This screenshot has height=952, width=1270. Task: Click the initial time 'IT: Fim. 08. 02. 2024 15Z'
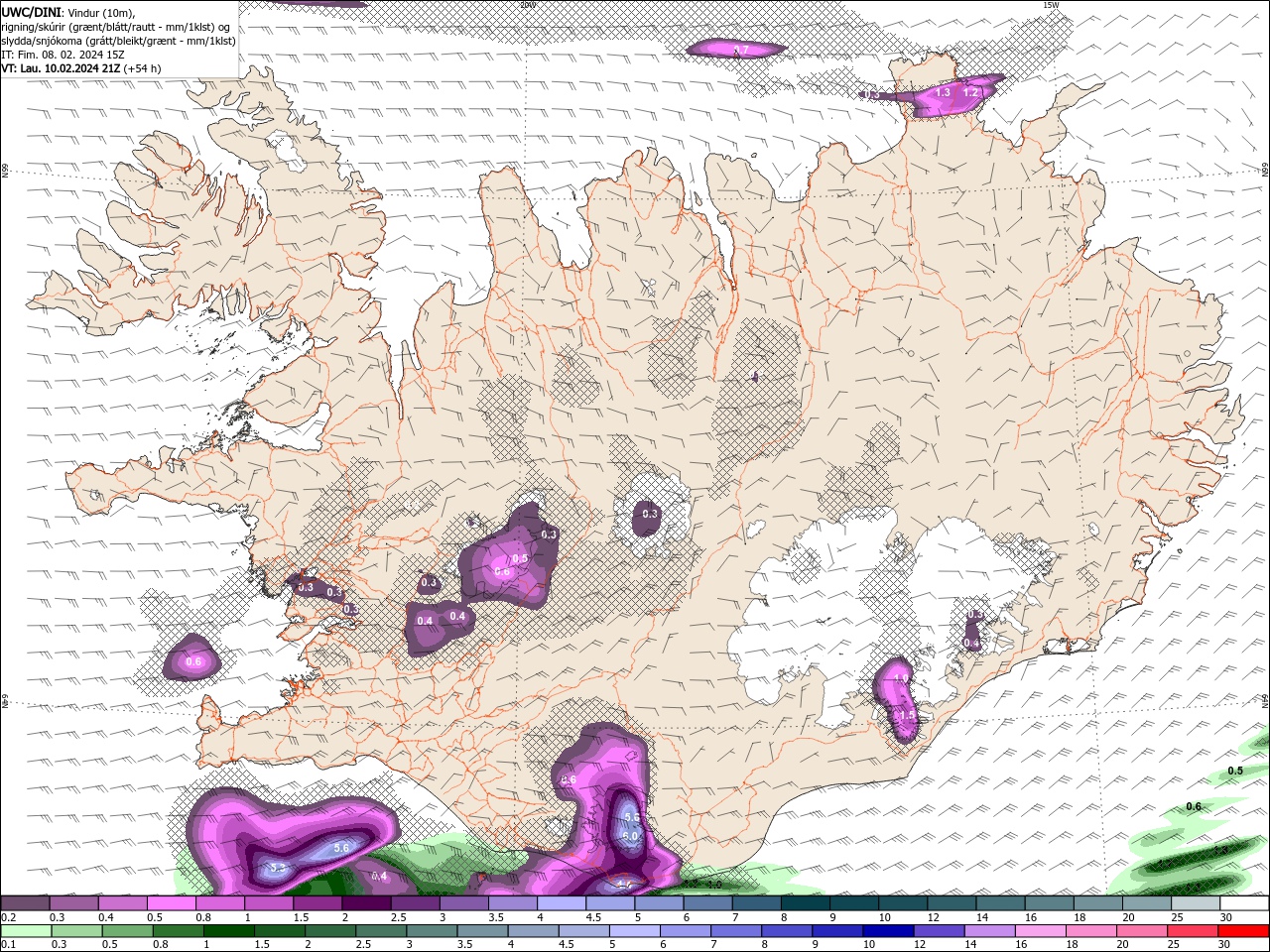click(62, 55)
